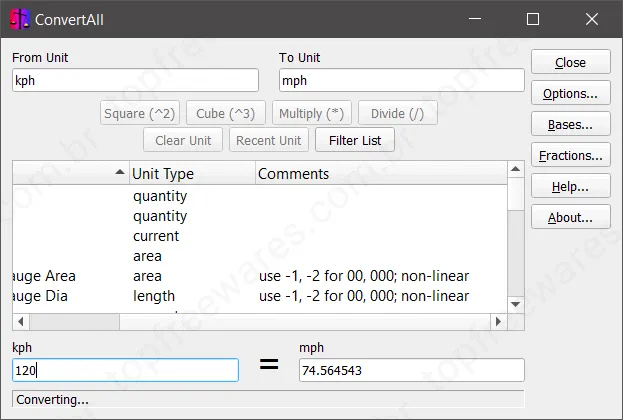Click the horizontal scrollbar thumb of unit list
The width and height of the screenshot is (623, 420).
pos(74,321)
